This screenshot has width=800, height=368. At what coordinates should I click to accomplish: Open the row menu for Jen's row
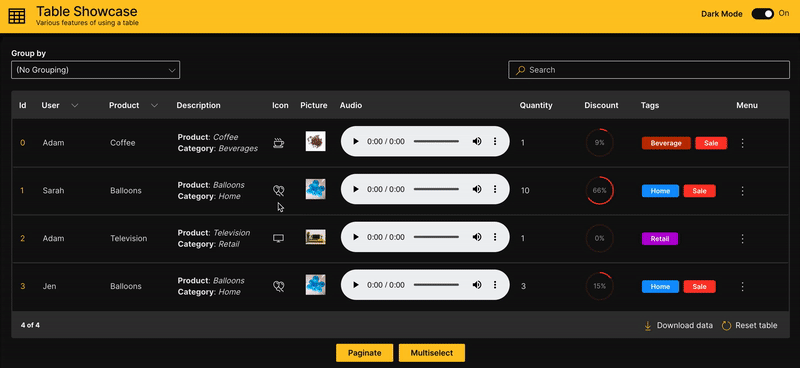tap(742, 286)
